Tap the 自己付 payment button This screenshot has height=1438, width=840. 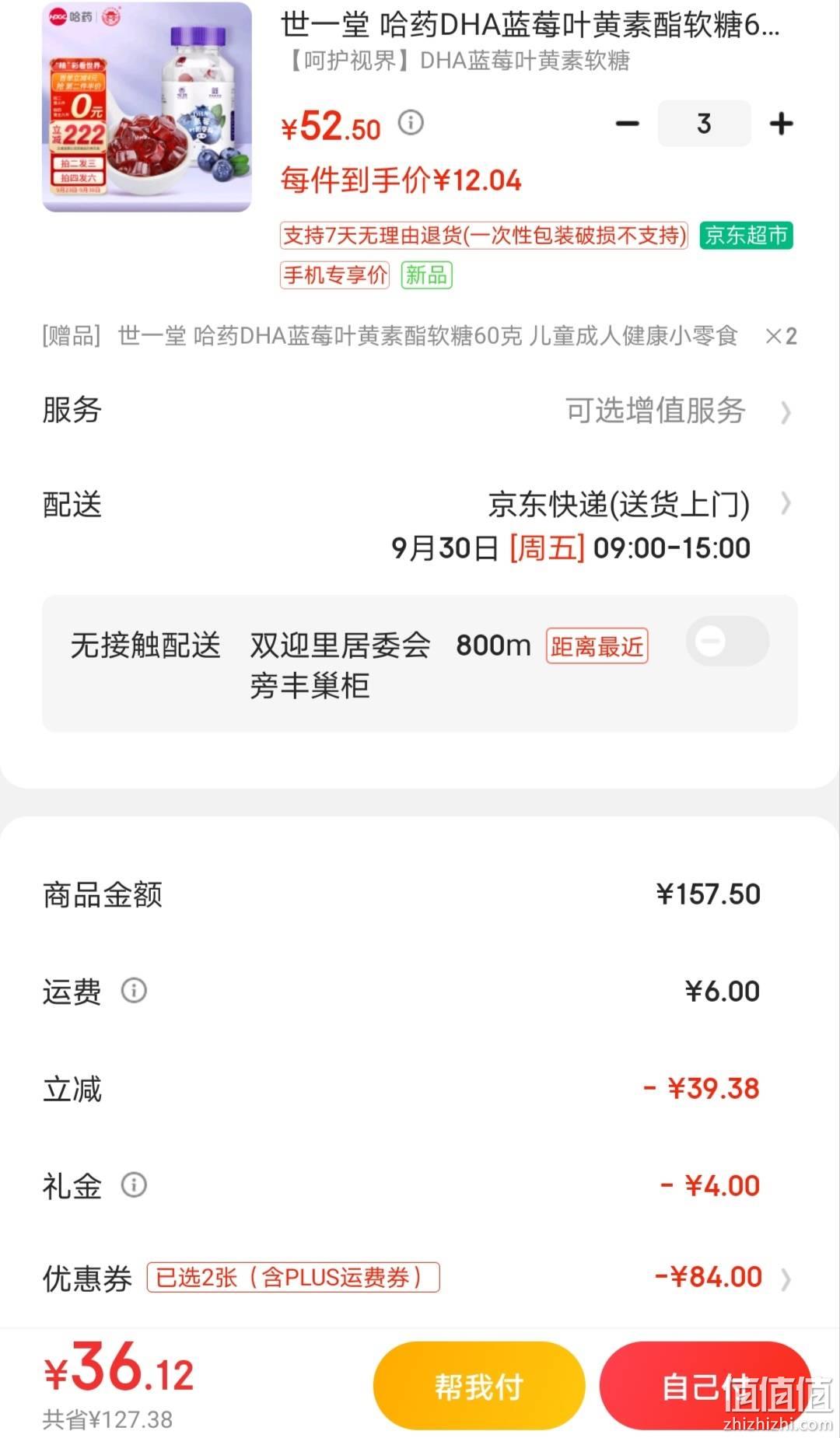[705, 1386]
